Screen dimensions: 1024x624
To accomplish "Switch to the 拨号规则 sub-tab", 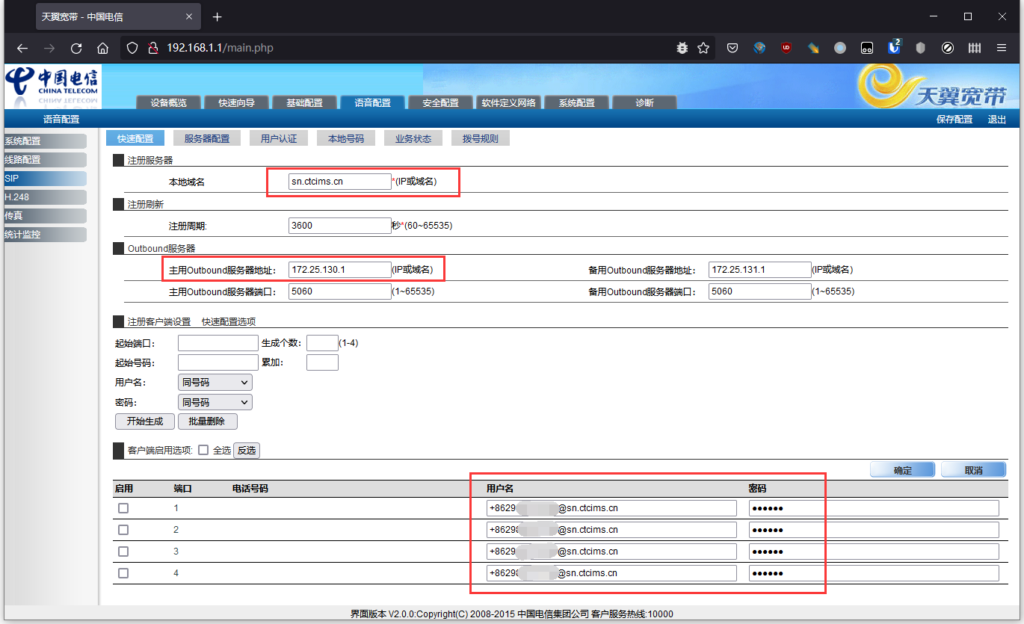I will (x=481, y=138).
